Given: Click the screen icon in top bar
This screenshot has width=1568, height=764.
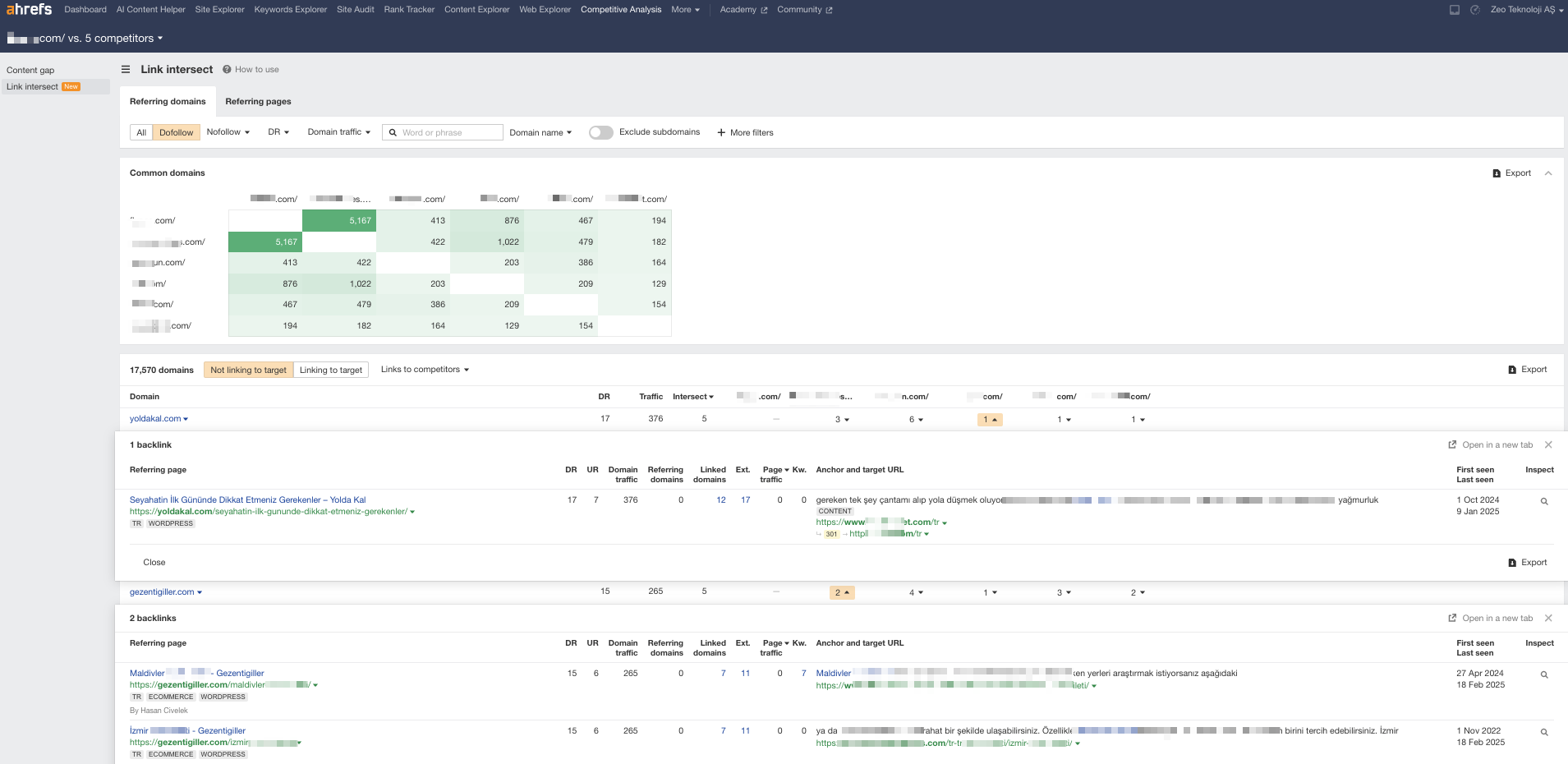Looking at the screenshot, I should pyautogui.click(x=1455, y=10).
